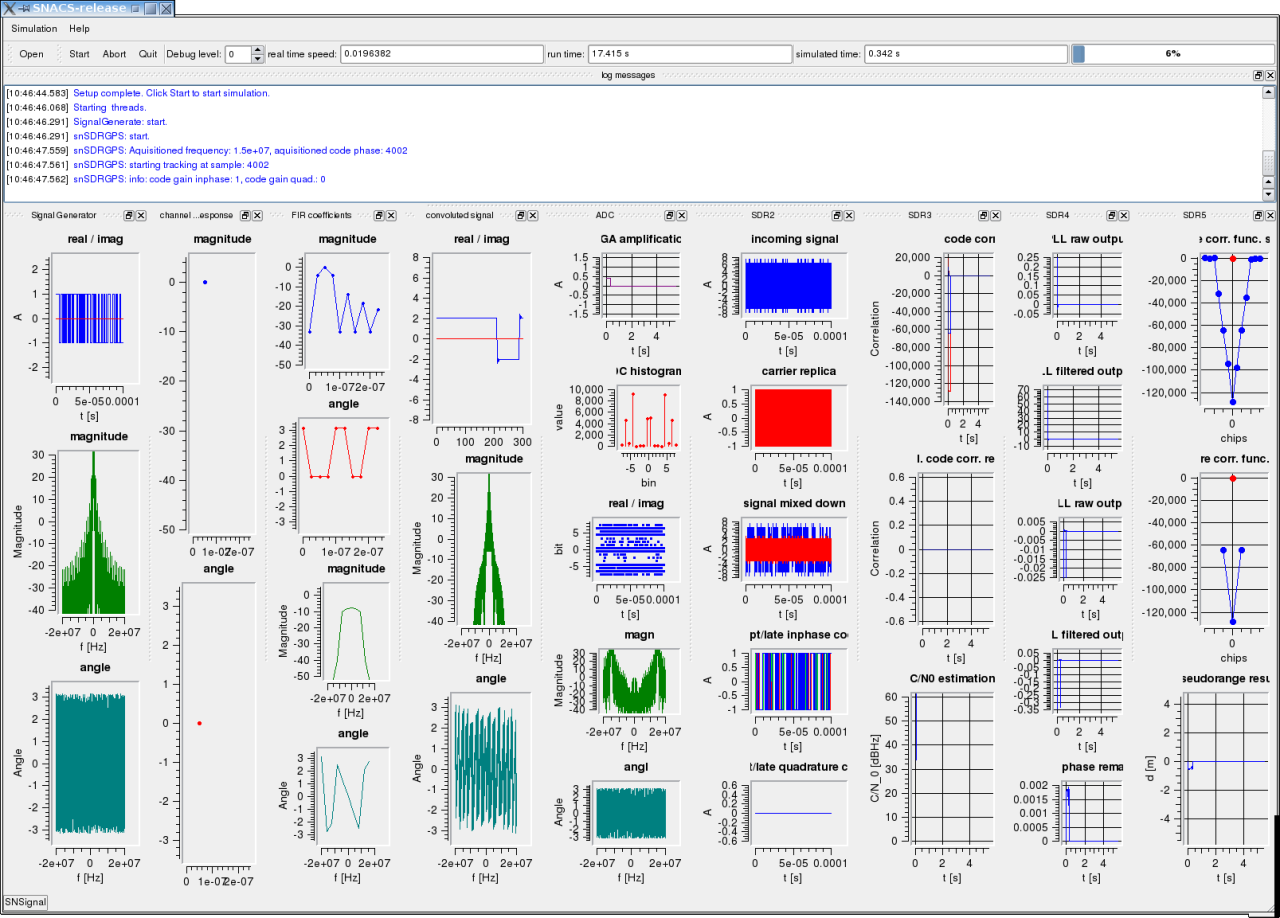Screen dimensions: 1280x918
Task: Open the Simulation menu
Action: [x=34, y=29]
